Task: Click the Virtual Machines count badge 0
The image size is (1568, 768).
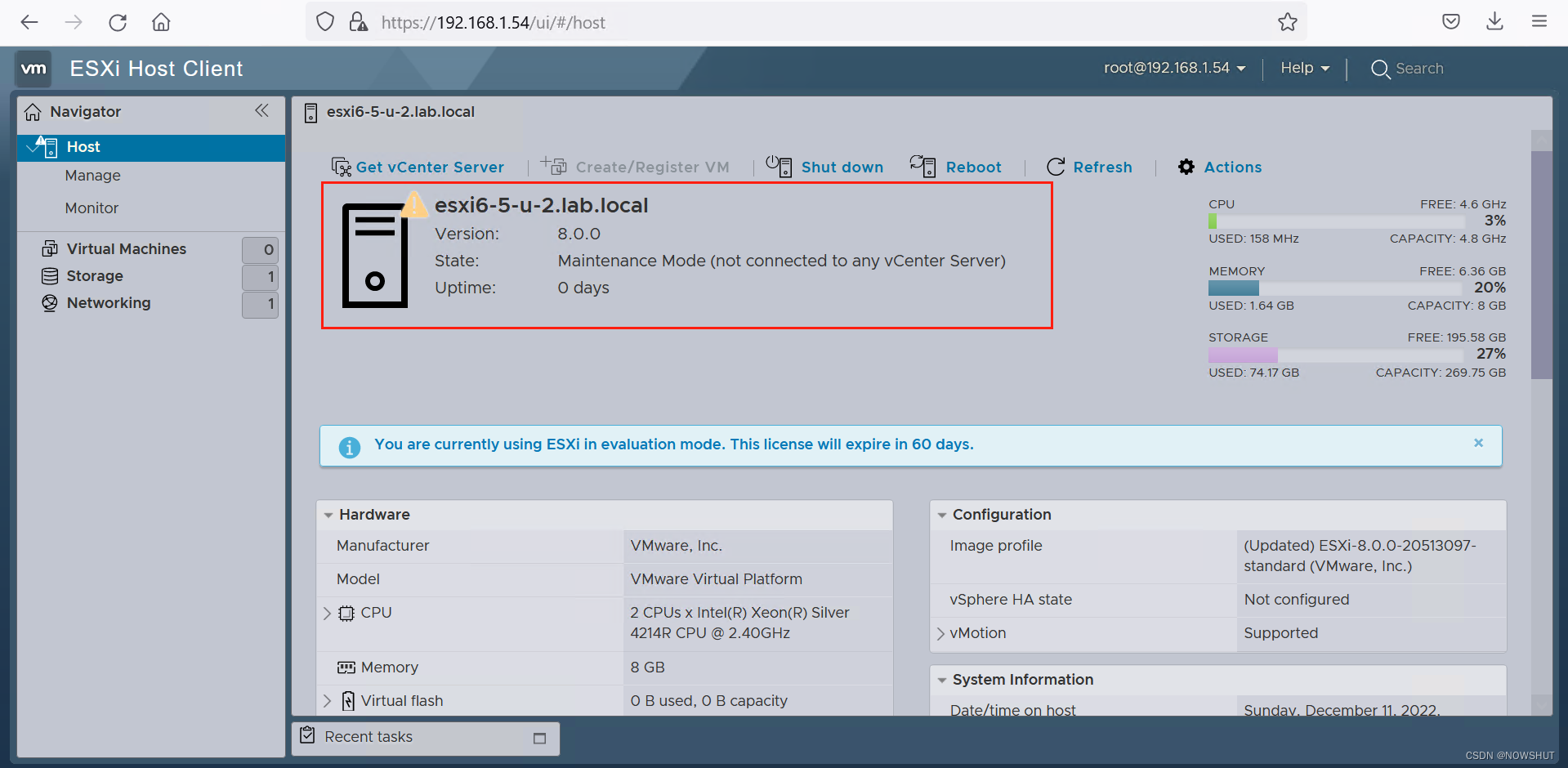Action: coord(261,250)
